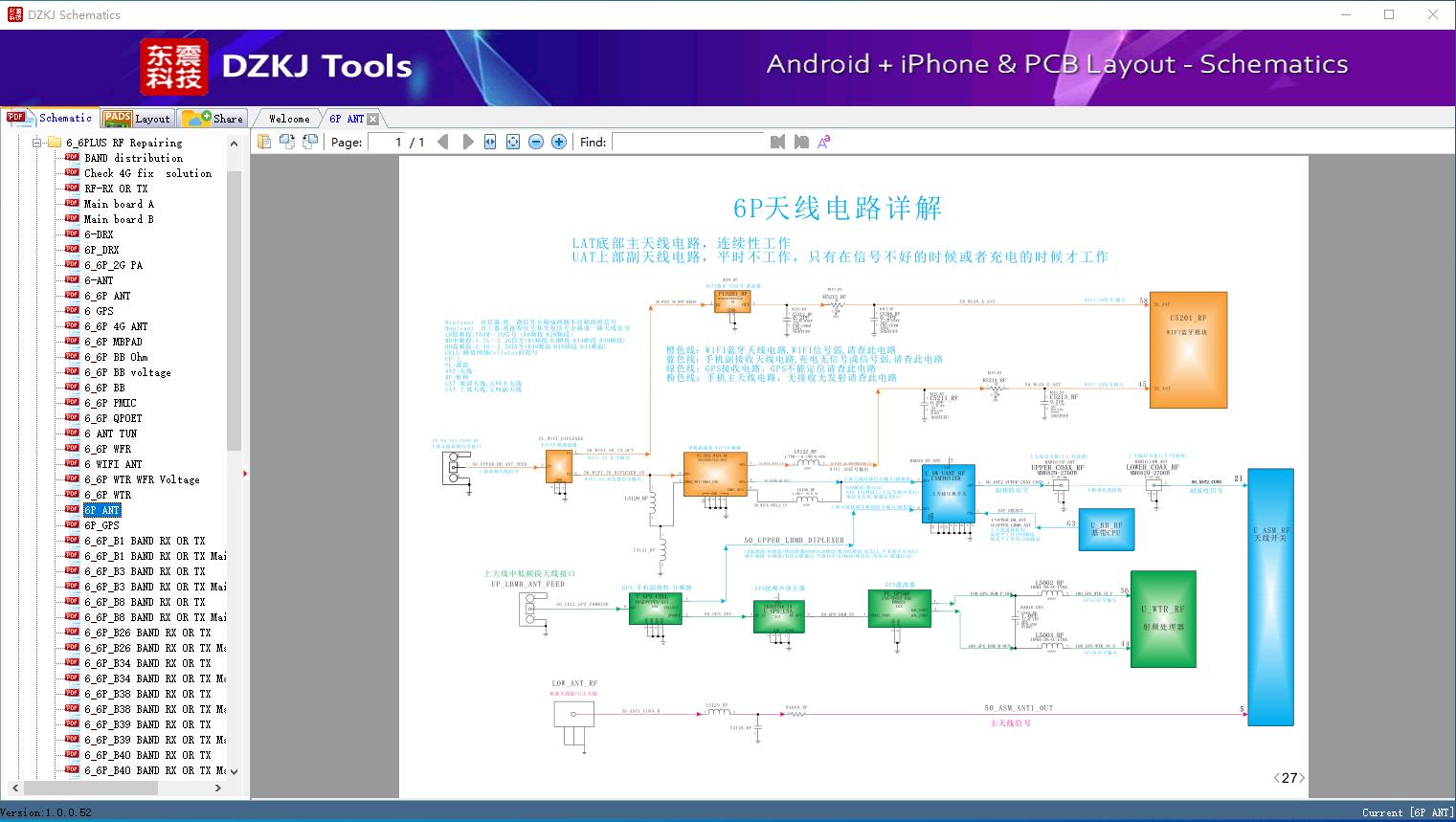Viewport: 1456px width, 822px height.
Task: Click the find previous icon
Action: tap(777, 142)
